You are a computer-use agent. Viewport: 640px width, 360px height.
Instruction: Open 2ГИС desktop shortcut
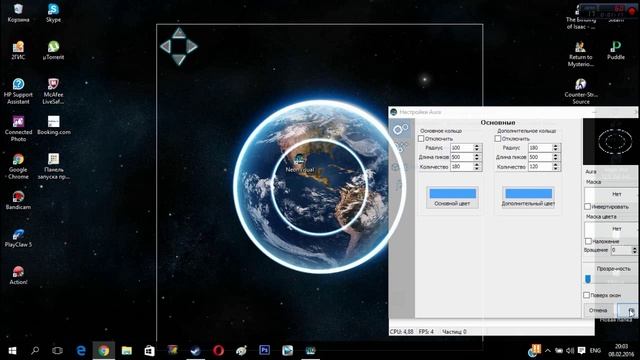click(18, 50)
